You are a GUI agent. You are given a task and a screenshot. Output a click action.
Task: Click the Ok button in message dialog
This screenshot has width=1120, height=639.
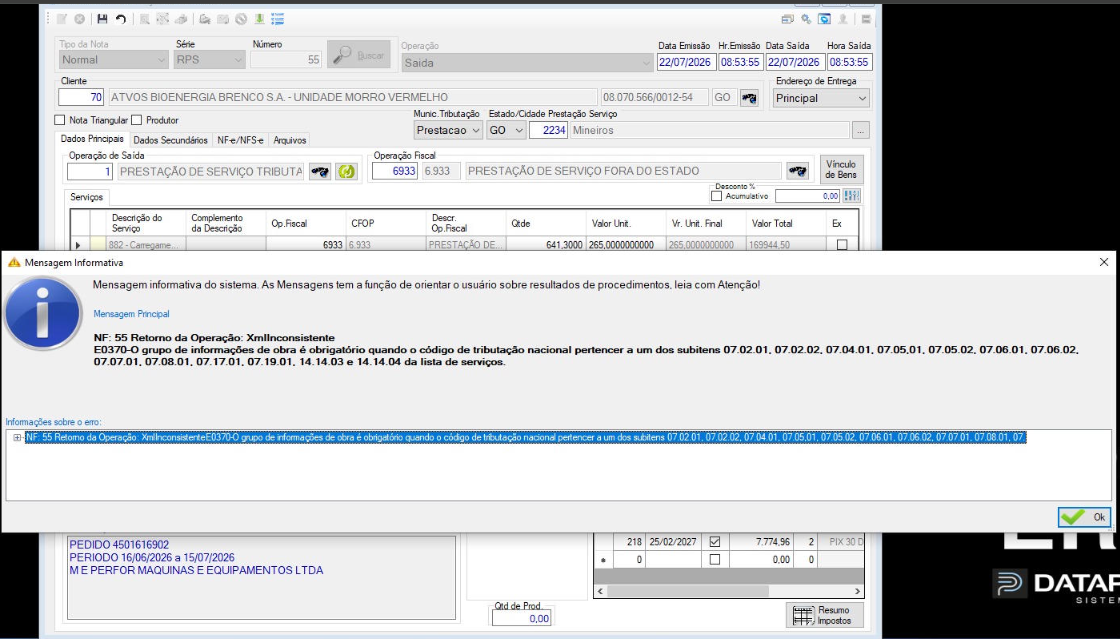[x=1084, y=517]
